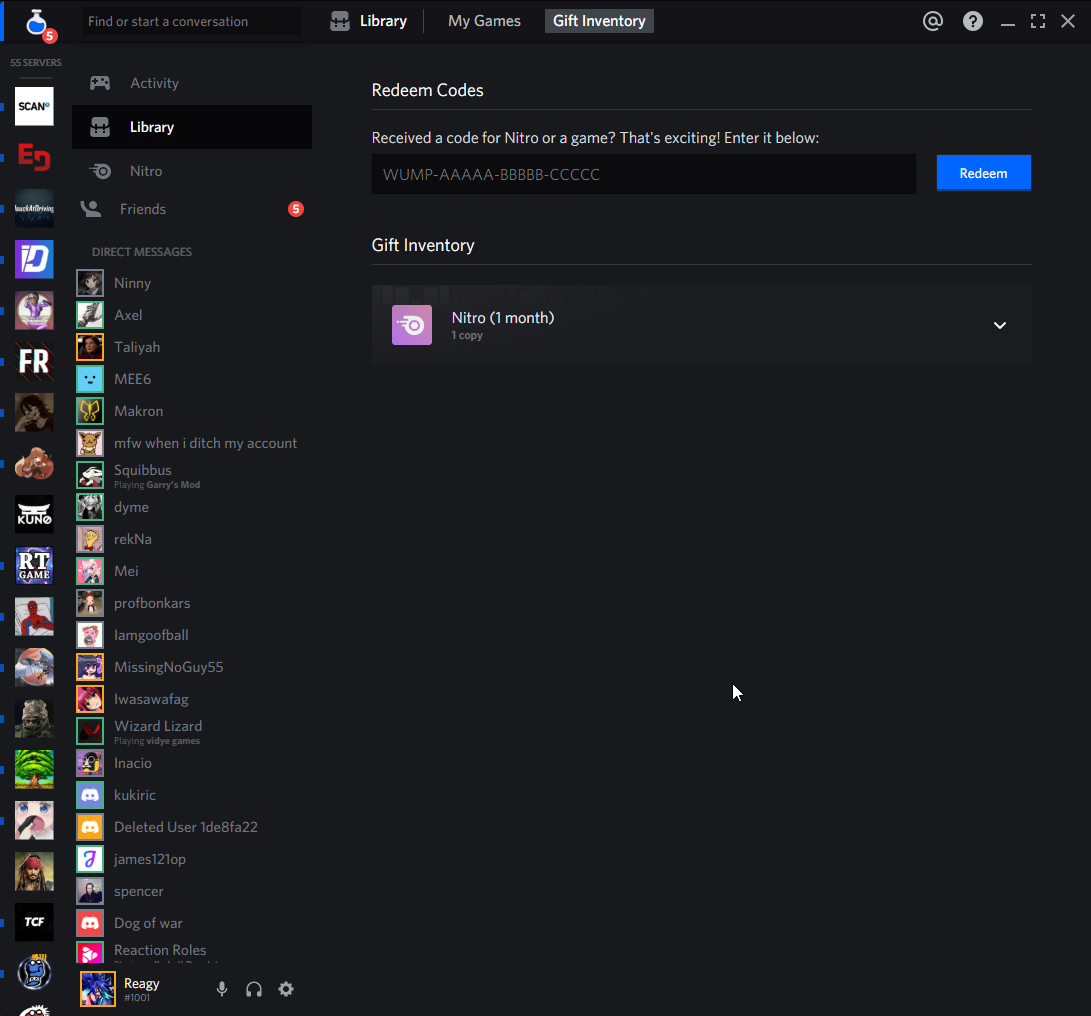Click the pink Nitro gift icon
The width and height of the screenshot is (1091, 1016).
point(412,325)
